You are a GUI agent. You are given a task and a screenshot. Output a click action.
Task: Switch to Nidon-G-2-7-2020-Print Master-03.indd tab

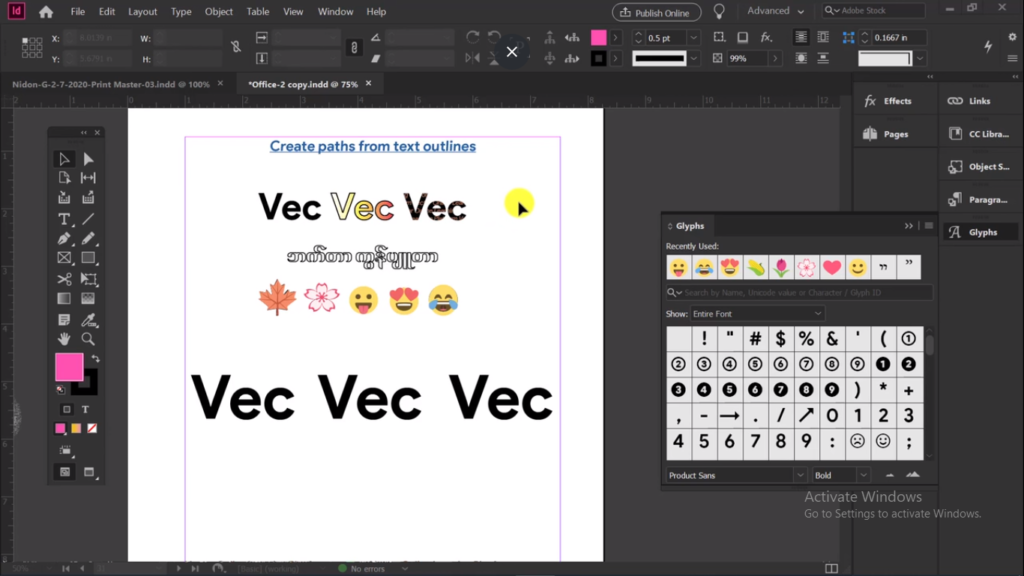111,84
